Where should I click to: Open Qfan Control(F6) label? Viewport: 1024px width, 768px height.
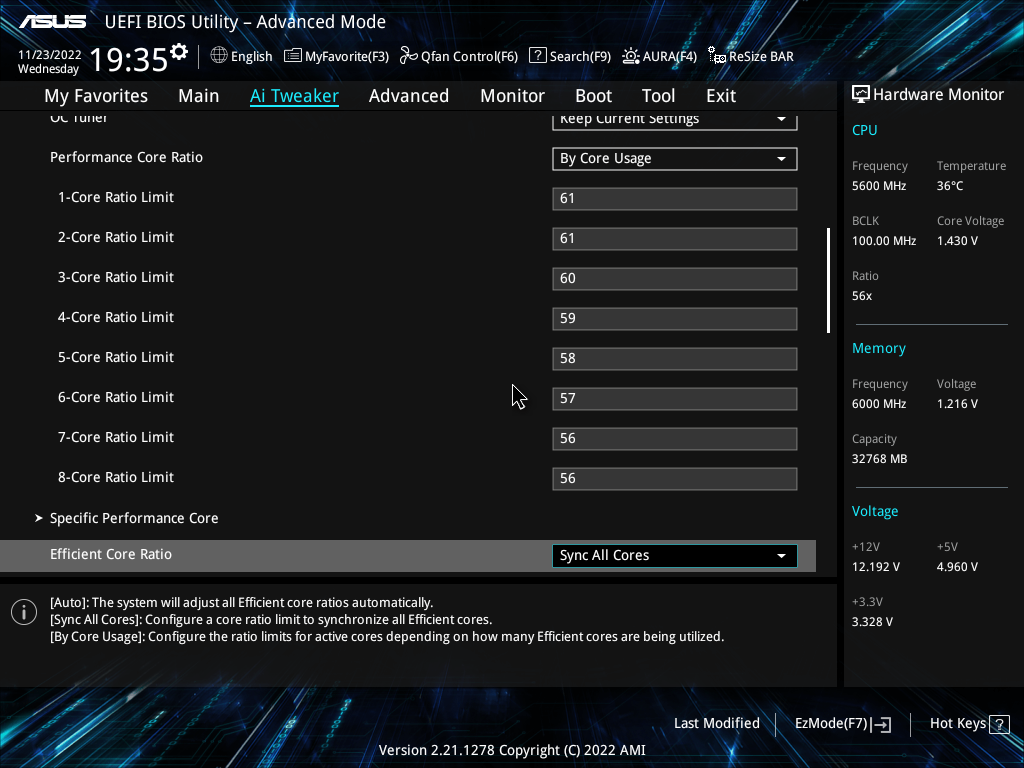pos(469,57)
